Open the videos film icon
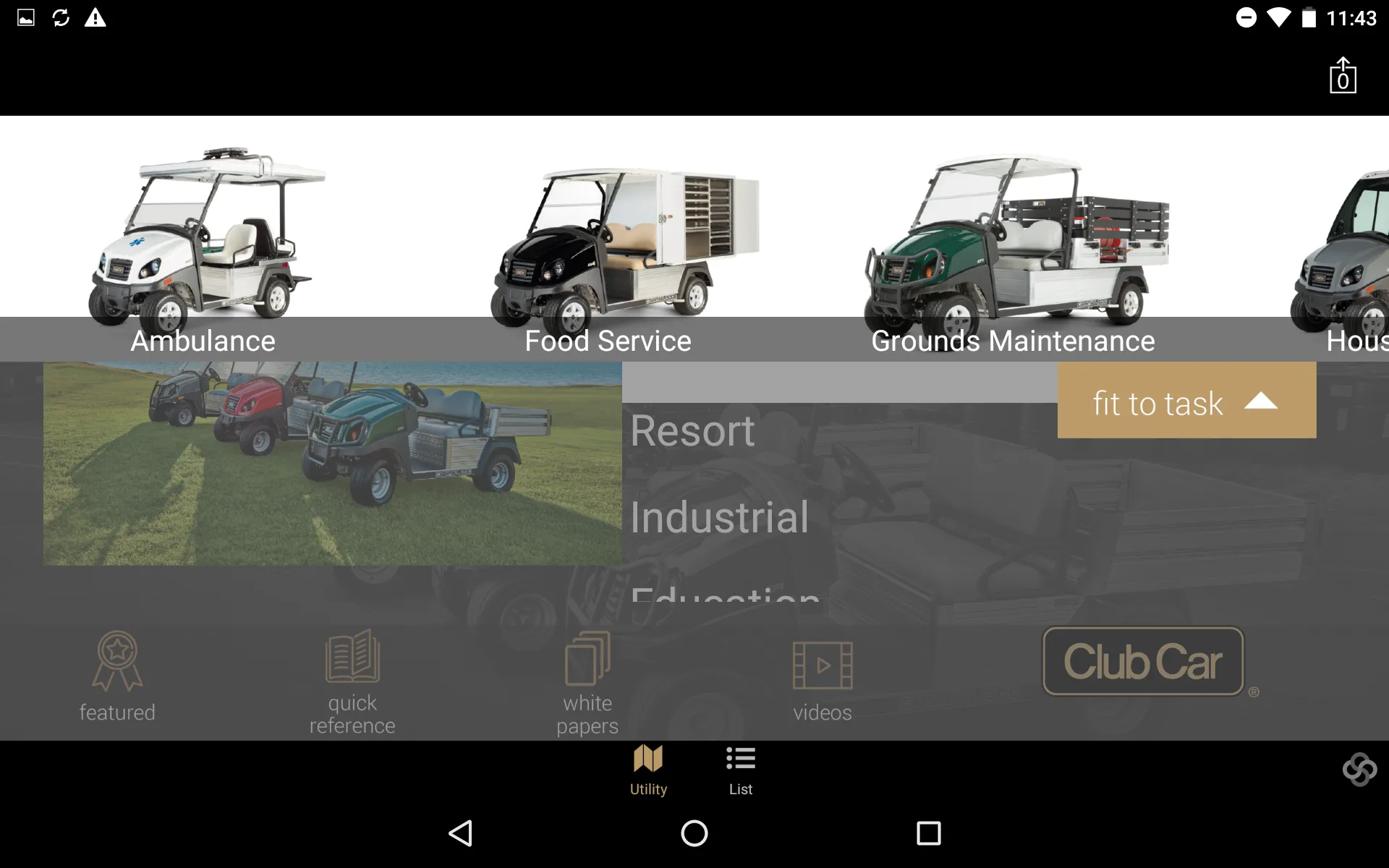The width and height of the screenshot is (1389, 868). coord(823,665)
